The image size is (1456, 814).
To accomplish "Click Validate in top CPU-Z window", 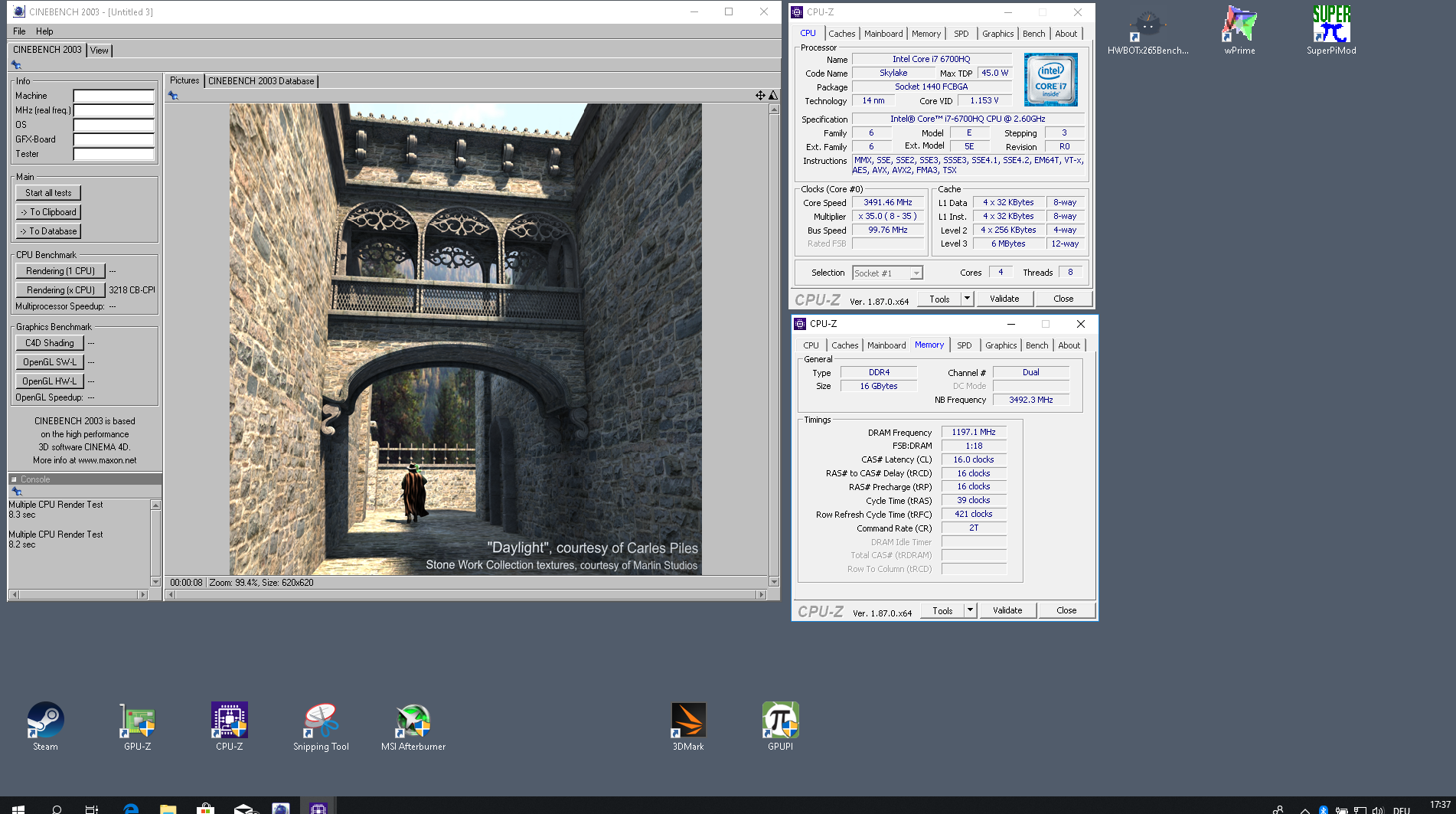I will [x=1004, y=299].
